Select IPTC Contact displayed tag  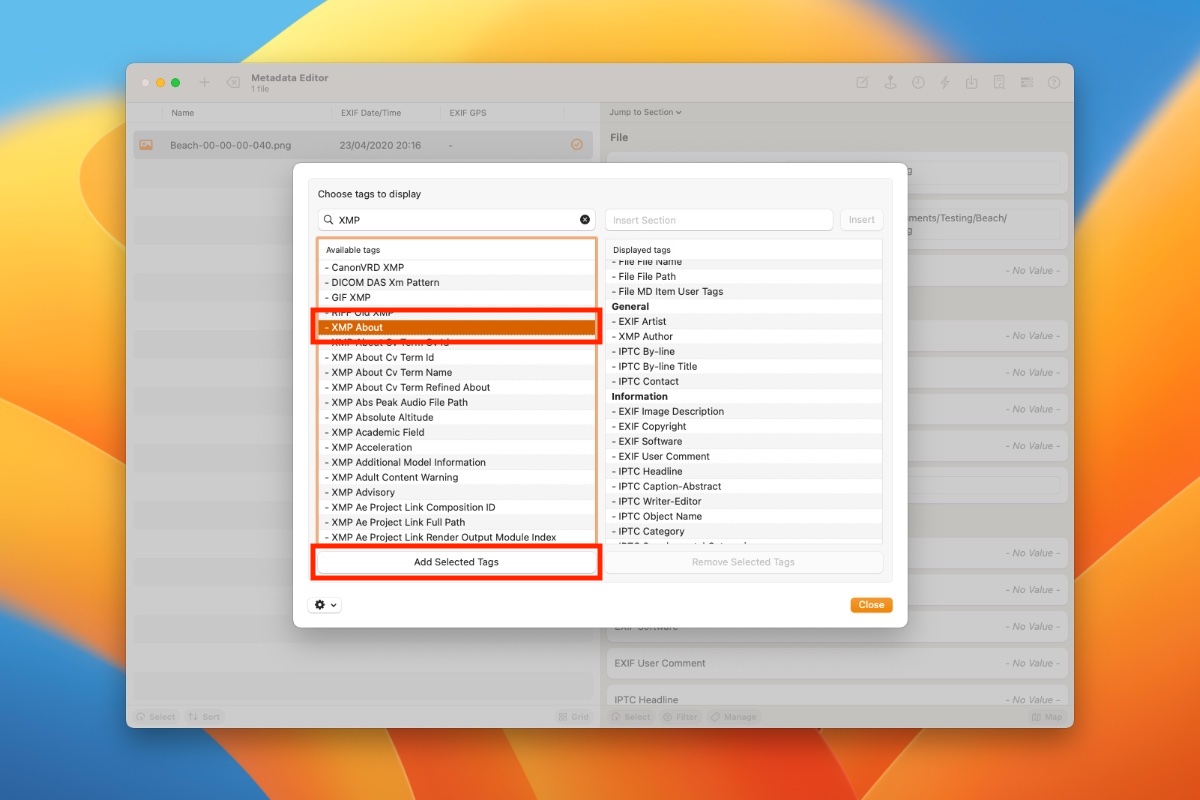tap(744, 381)
